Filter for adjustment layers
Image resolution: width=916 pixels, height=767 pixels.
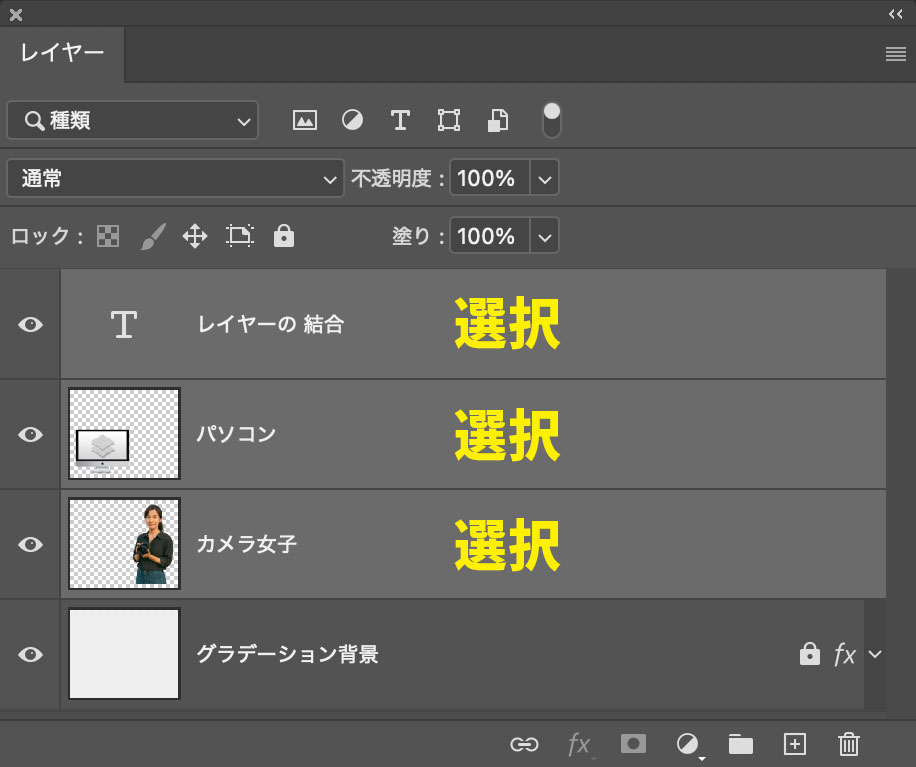352,120
